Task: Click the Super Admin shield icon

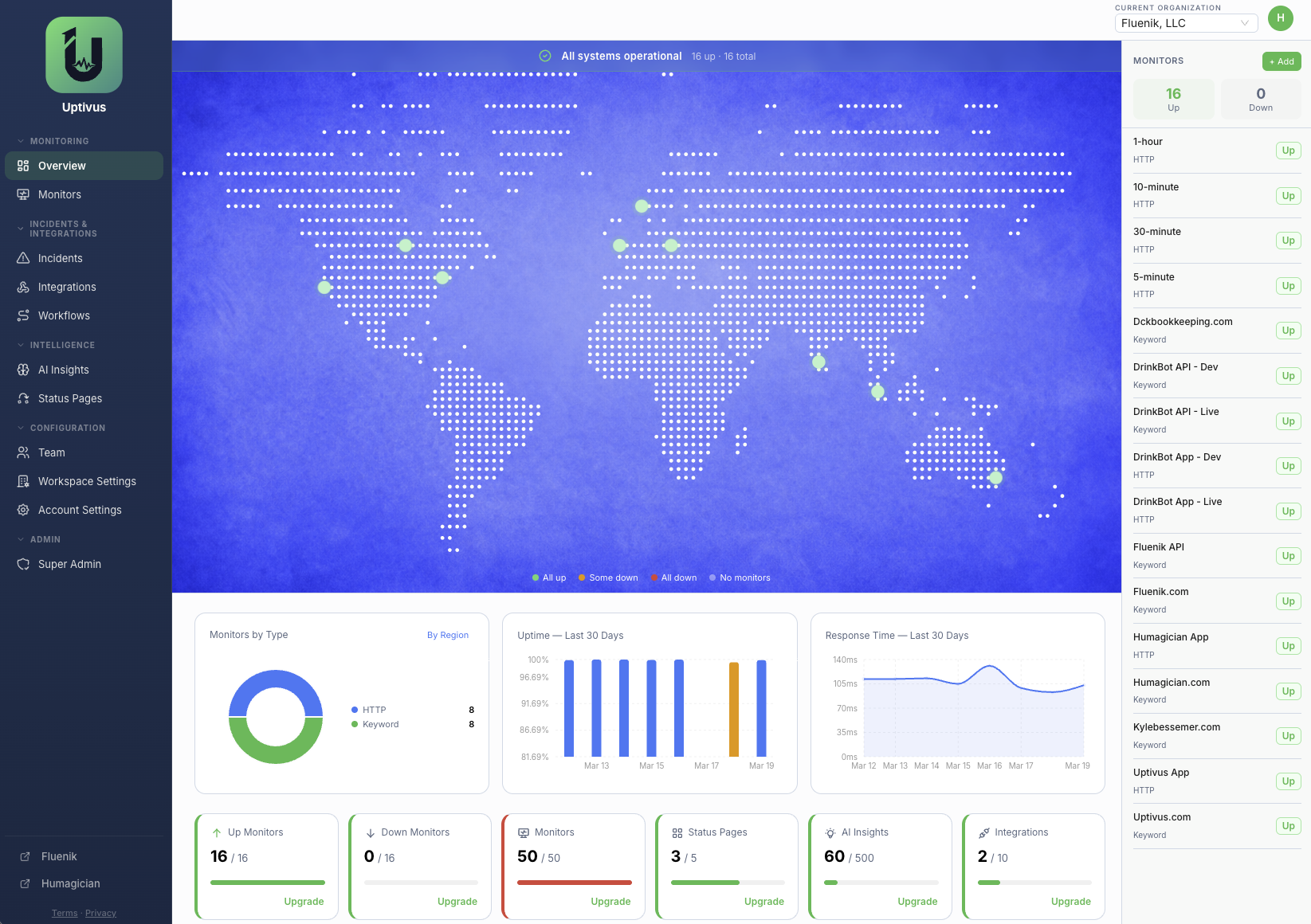Action: pos(23,564)
